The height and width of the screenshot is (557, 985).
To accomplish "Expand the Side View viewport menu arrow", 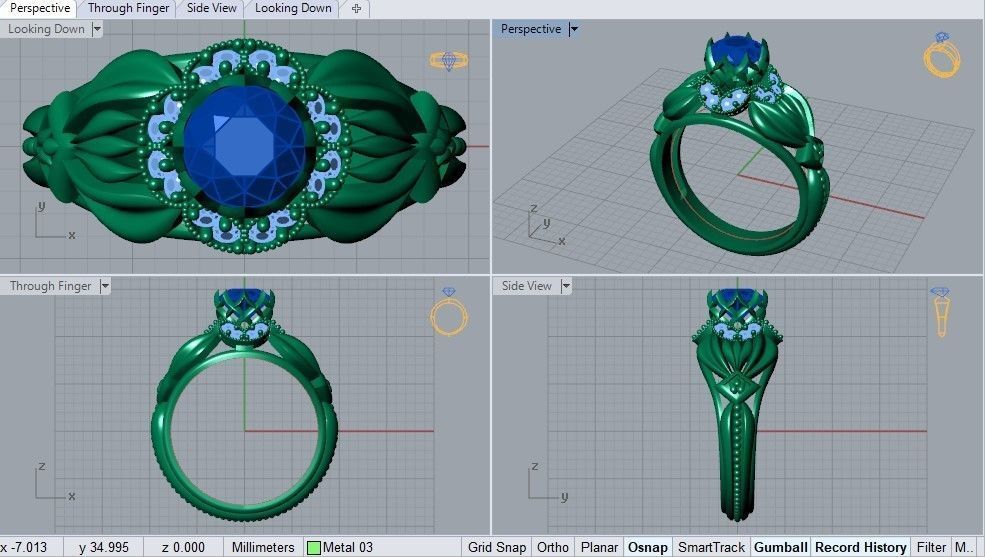I will [x=566, y=286].
